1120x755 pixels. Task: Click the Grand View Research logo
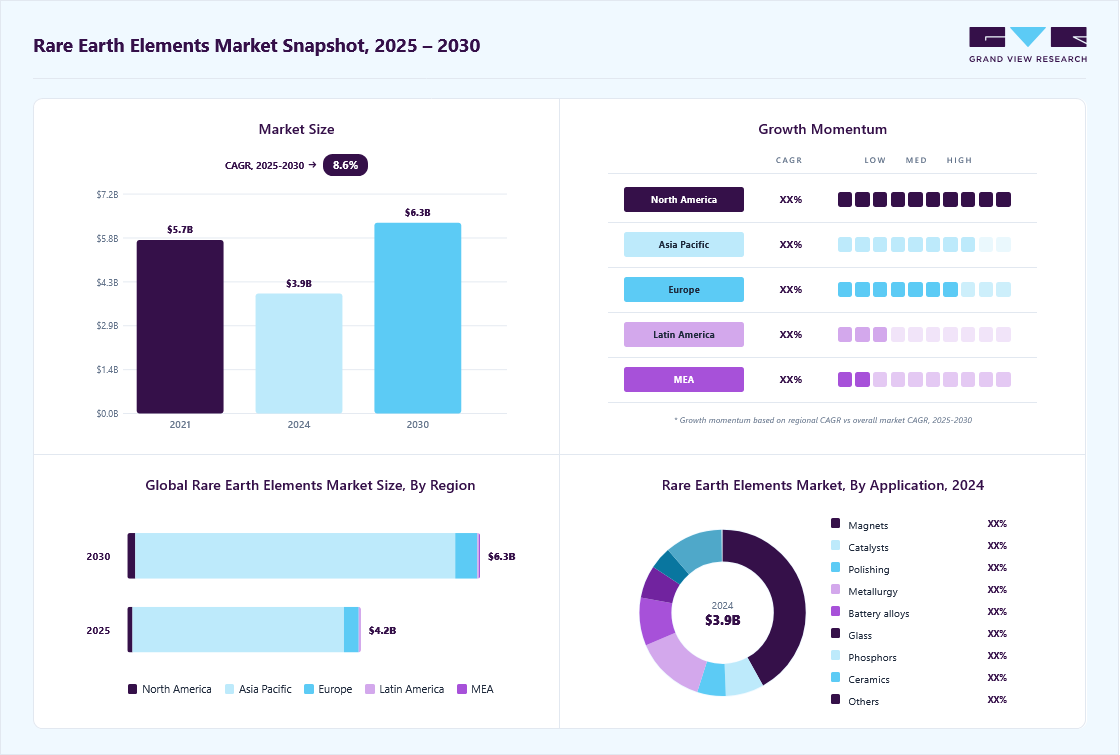pos(1028,45)
